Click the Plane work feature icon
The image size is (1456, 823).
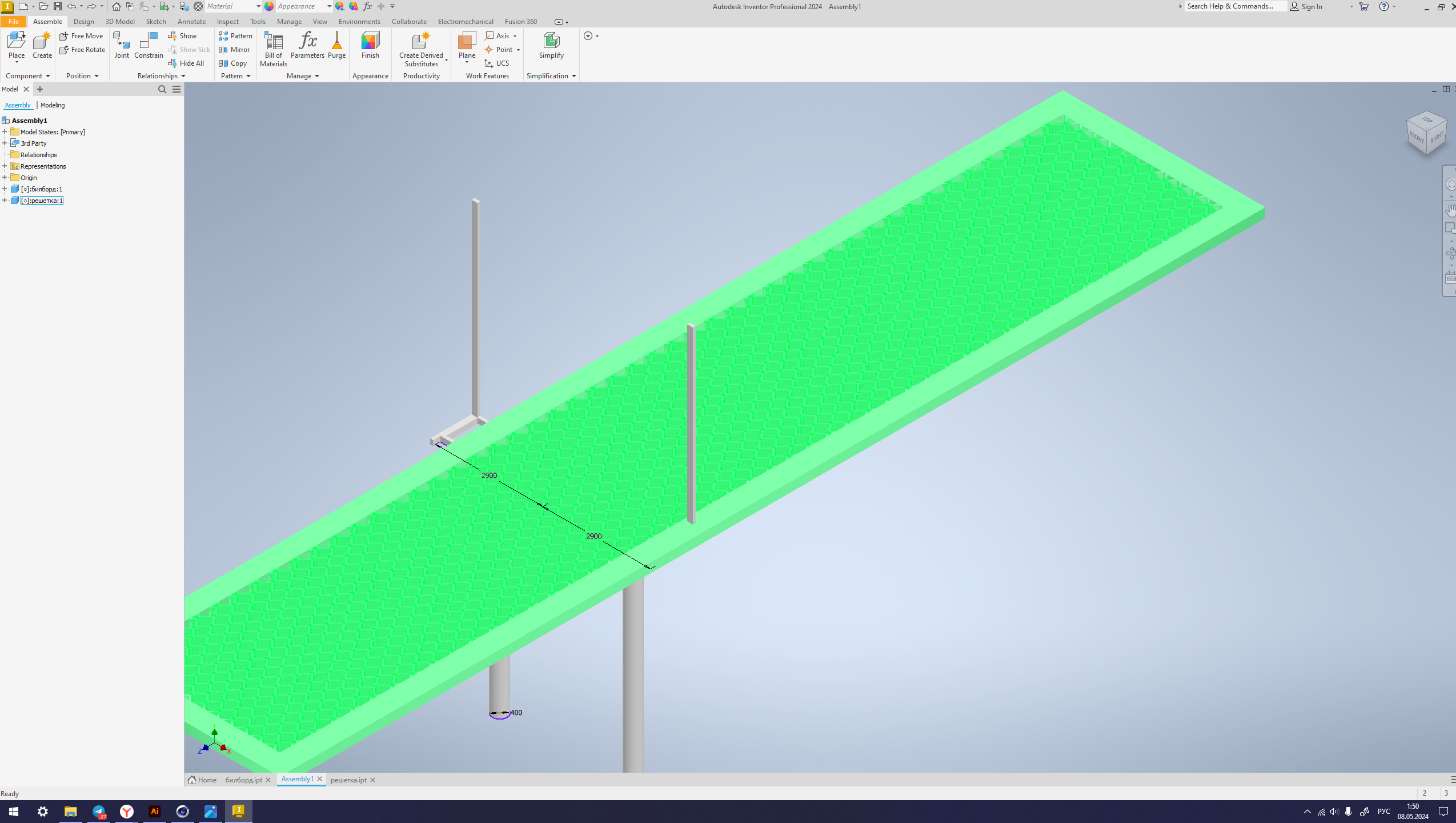tap(467, 41)
